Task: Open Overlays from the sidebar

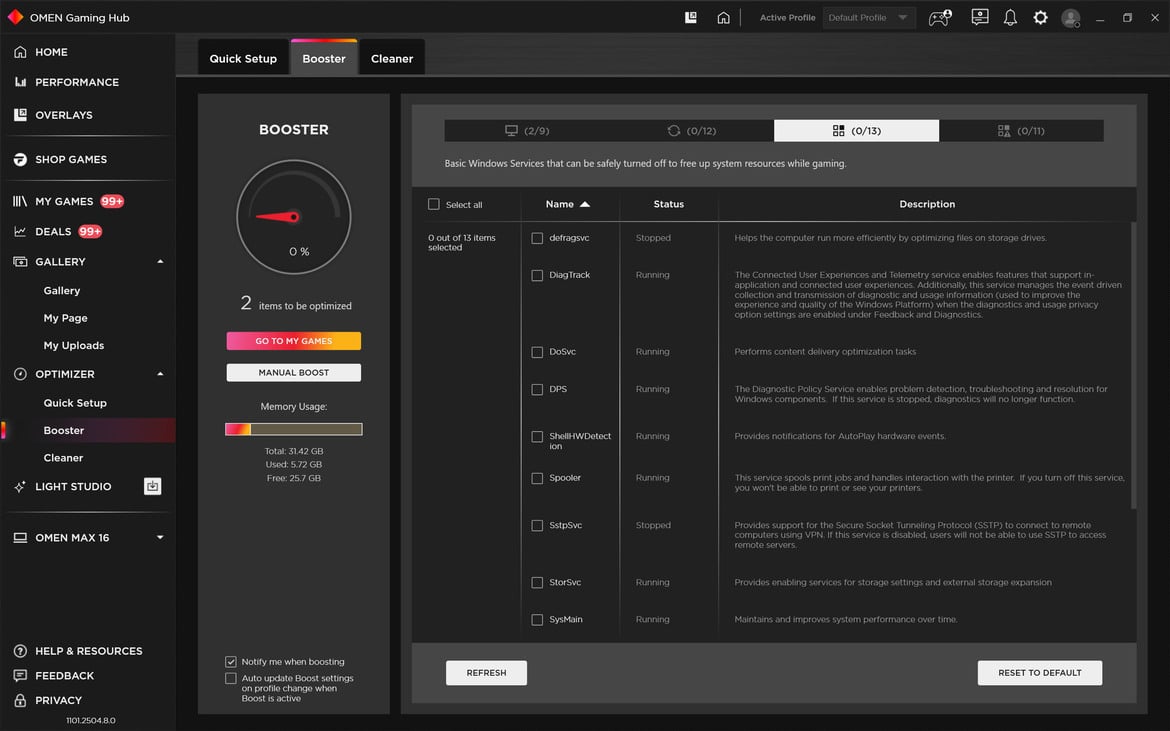Action: 63,115
